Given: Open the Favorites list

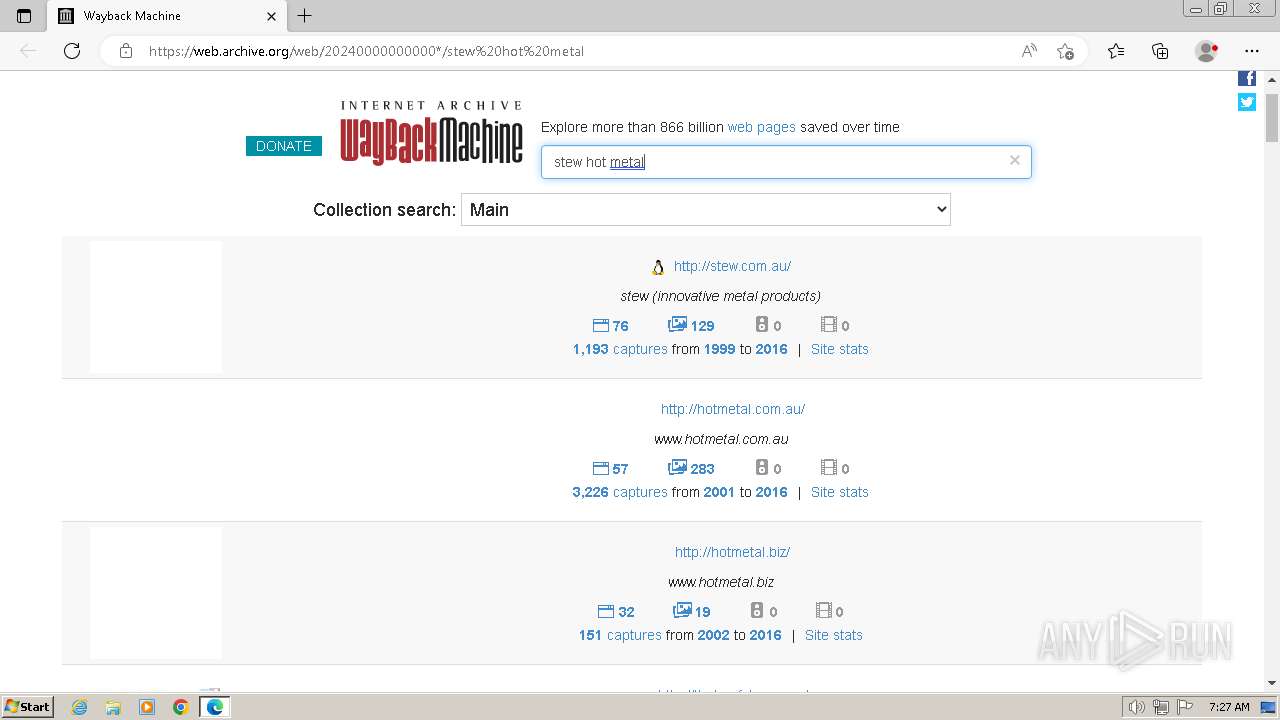Looking at the screenshot, I should [x=1116, y=51].
